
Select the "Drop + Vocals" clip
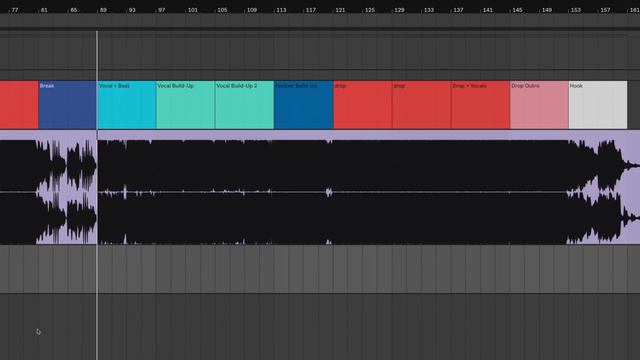(x=480, y=105)
